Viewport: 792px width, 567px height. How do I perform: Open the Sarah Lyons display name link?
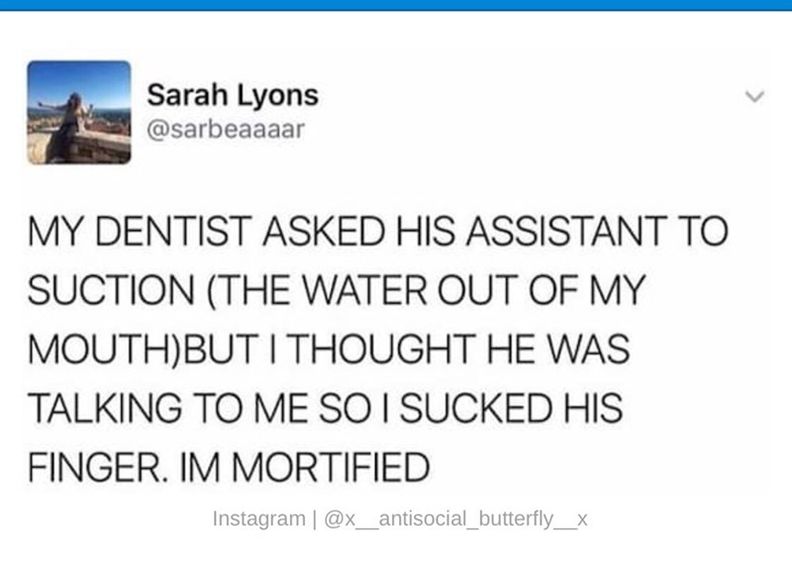coord(233,96)
